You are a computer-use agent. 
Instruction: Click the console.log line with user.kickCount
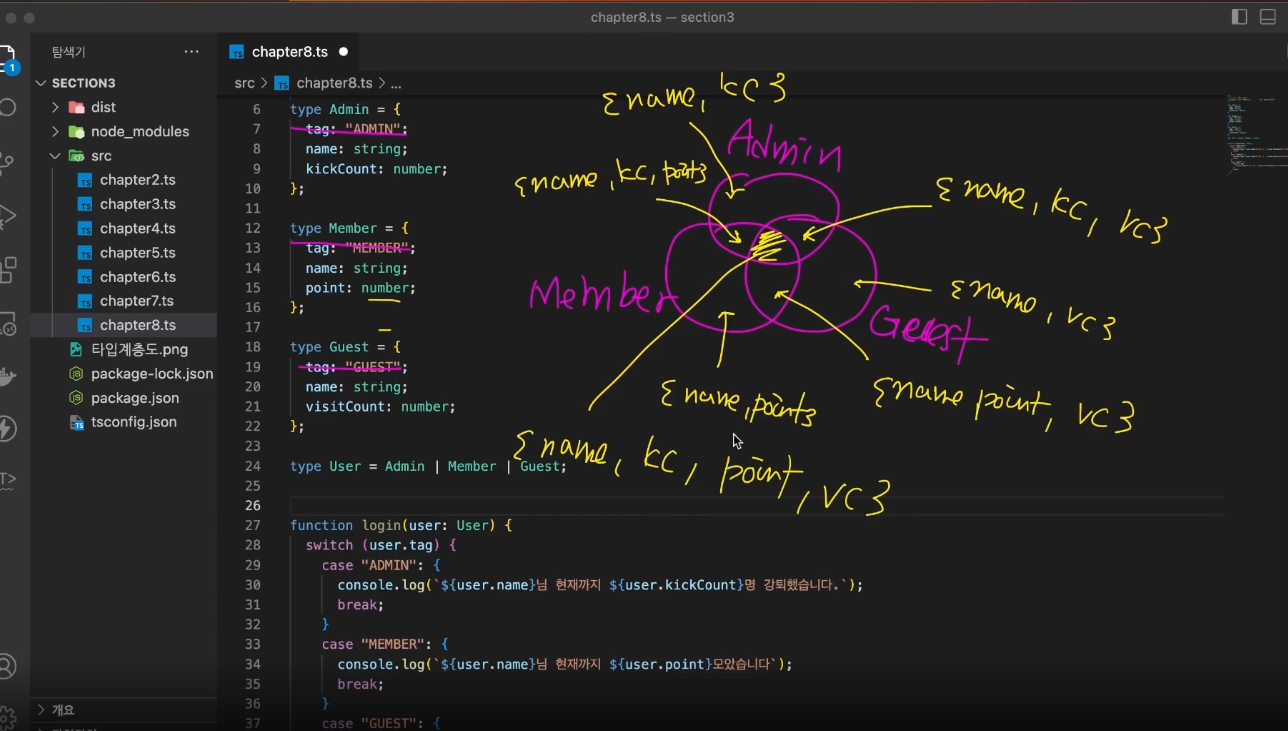600,585
